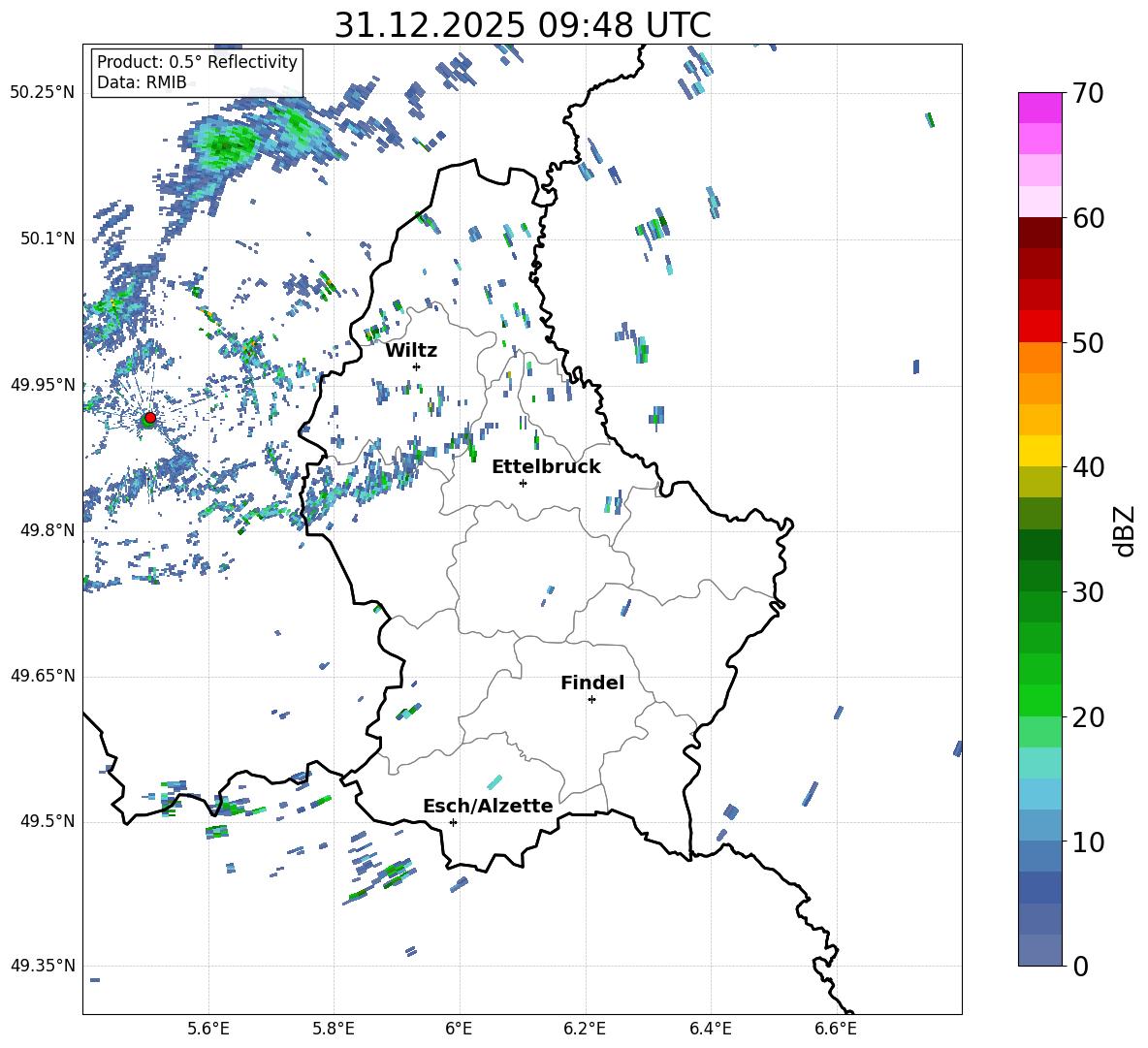Click the Esch/Alzette station cross marker
This screenshot has height=1048, width=1148.
click(x=453, y=822)
